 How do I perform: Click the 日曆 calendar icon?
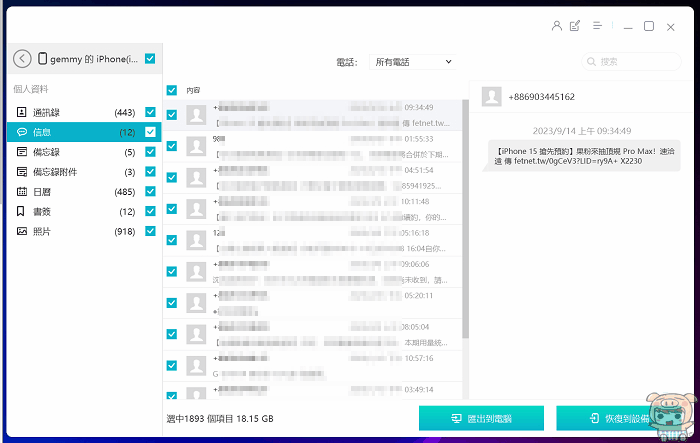21,192
